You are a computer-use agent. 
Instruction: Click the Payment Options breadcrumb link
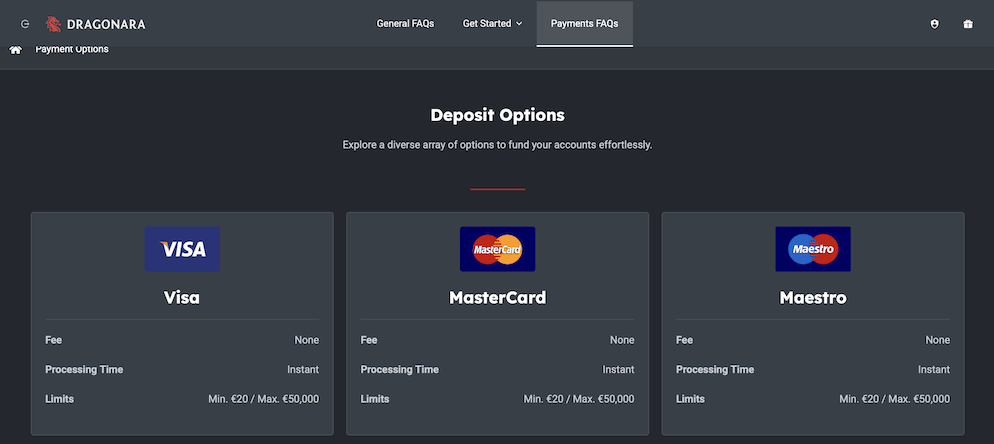click(72, 49)
